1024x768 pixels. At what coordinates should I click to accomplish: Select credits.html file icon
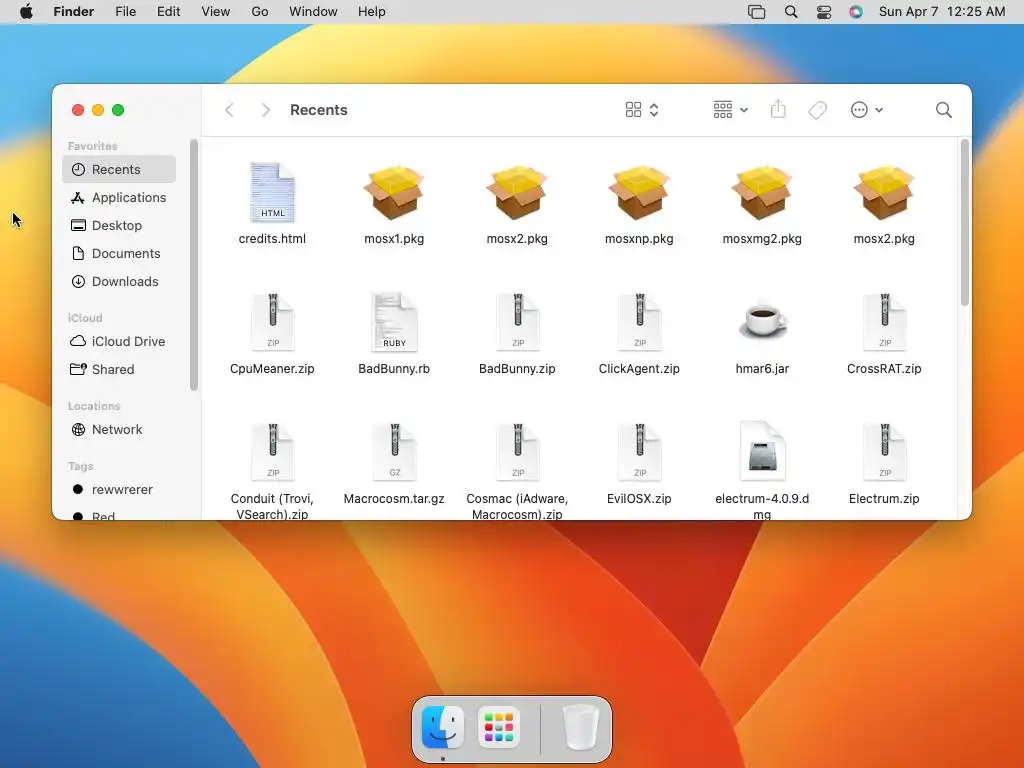(272, 193)
